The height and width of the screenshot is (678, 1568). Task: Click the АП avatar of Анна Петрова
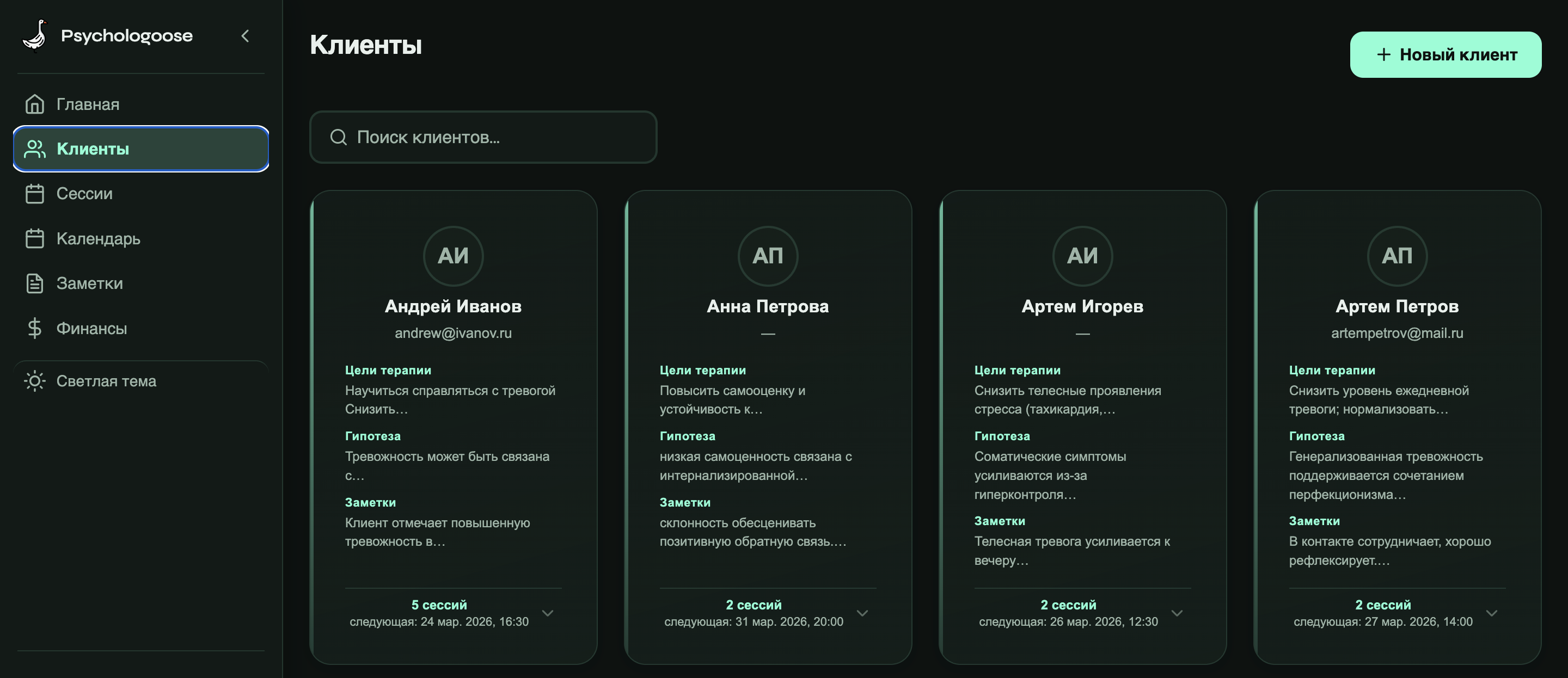click(768, 256)
